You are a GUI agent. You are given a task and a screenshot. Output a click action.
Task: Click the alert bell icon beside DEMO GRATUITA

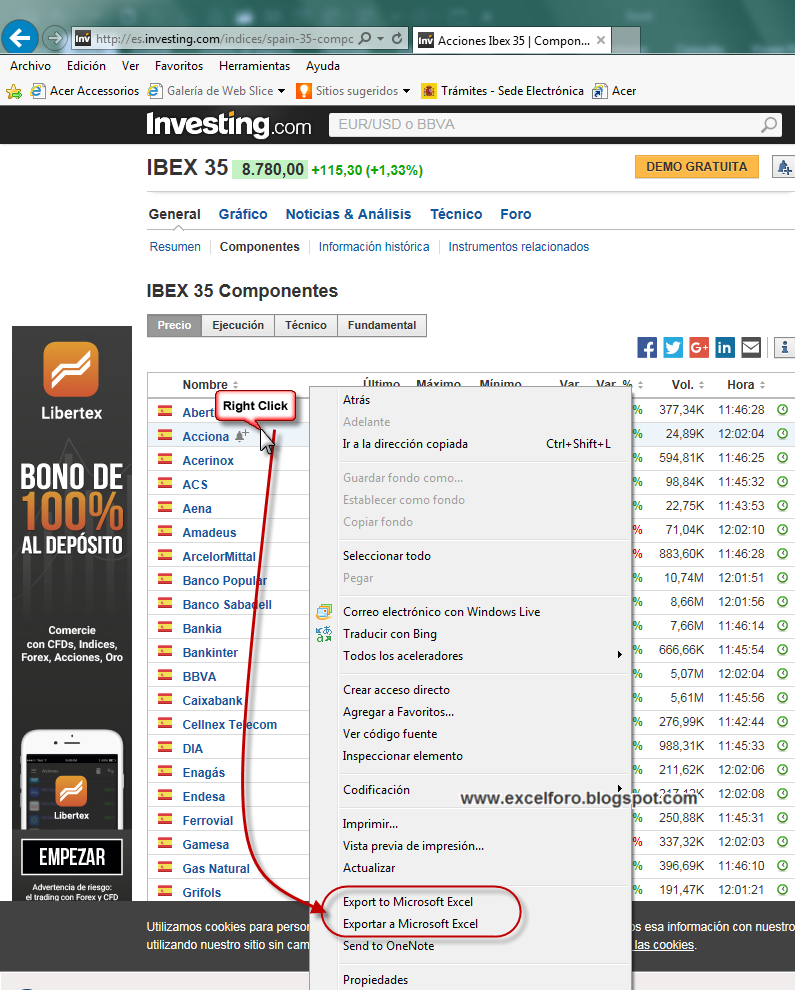(784, 167)
